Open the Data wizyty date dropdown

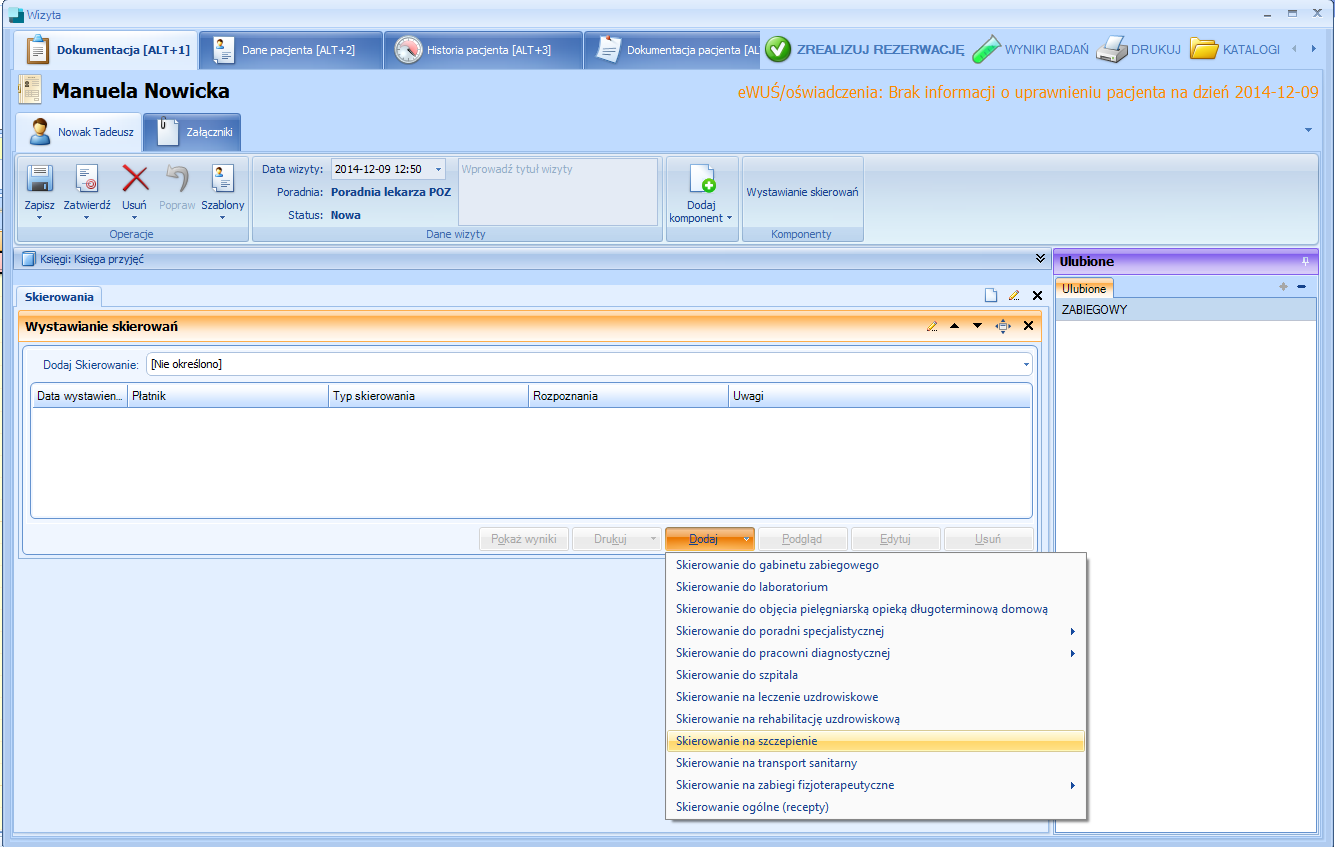(438, 169)
